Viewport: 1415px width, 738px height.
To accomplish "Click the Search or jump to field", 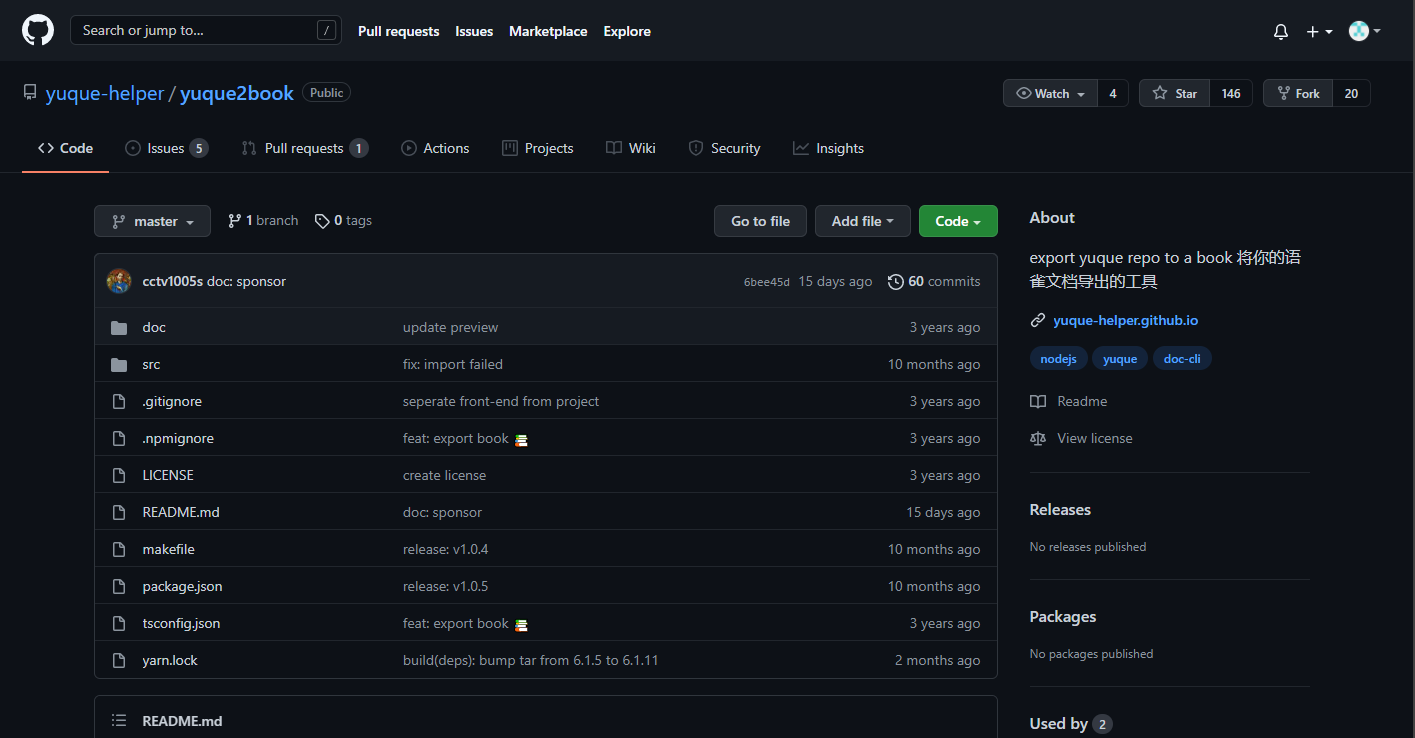I will [x=205, y=30].
